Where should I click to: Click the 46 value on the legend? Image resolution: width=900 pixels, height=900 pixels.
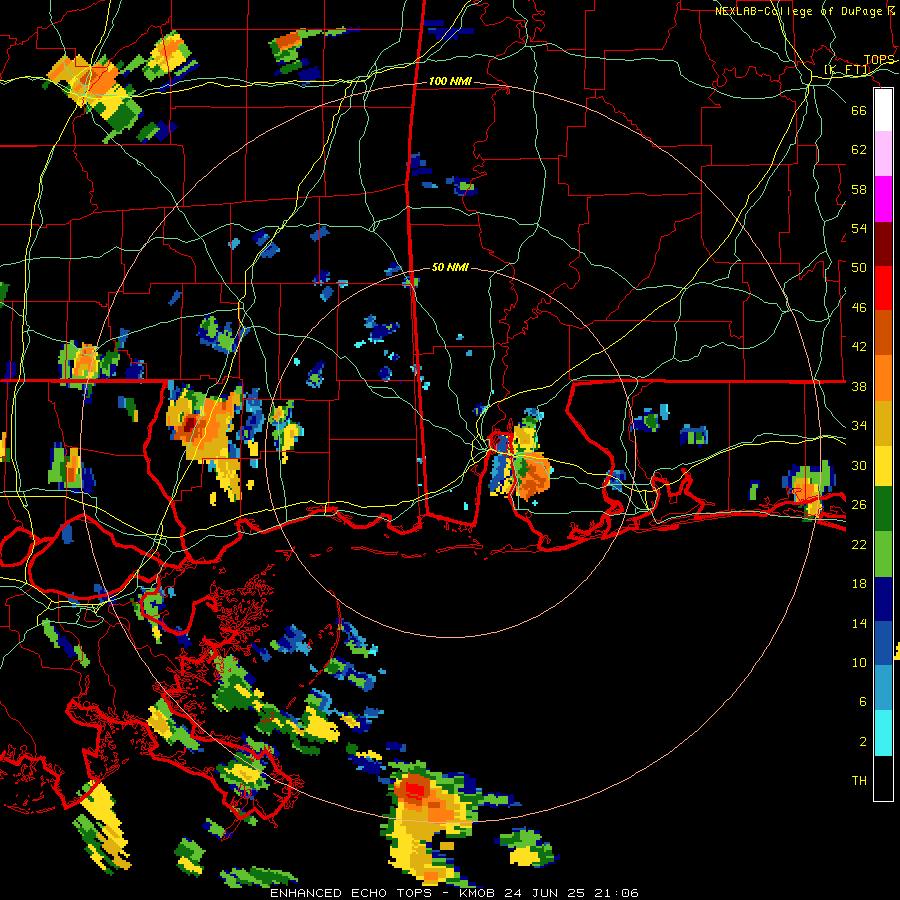859,307
